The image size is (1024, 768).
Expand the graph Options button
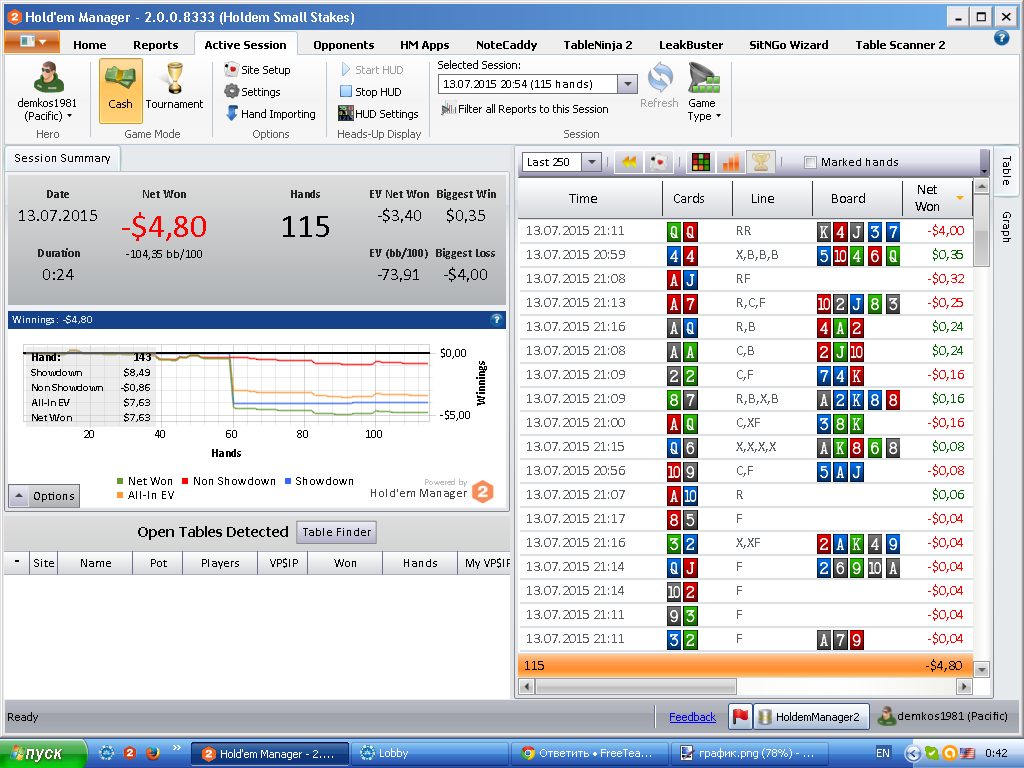pos(44,496)
